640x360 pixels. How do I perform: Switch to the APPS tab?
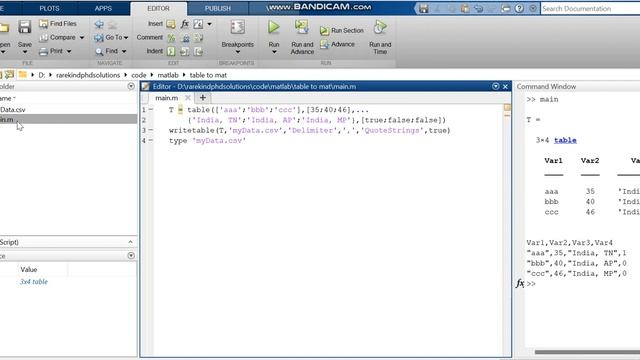click(103, 8)
